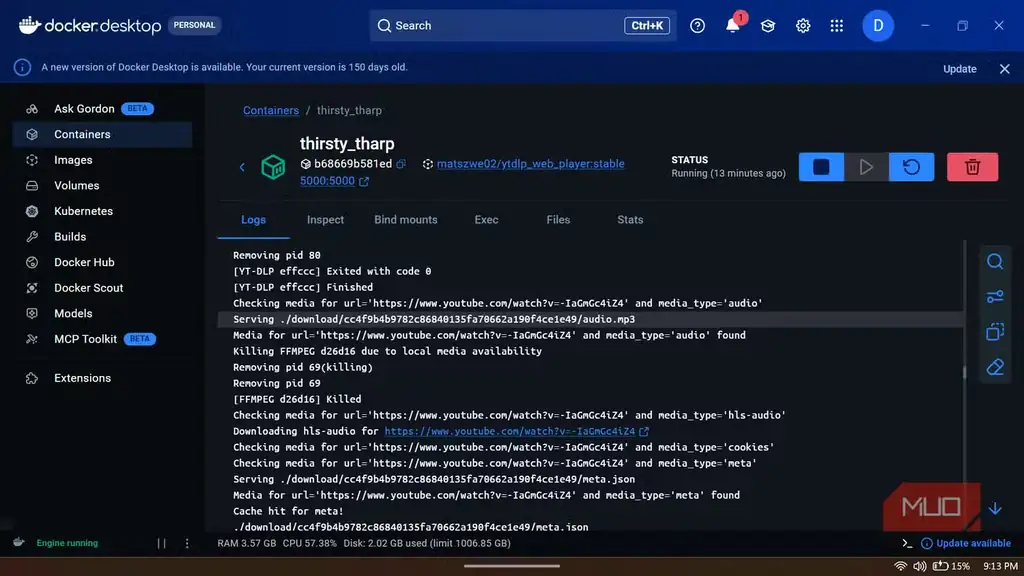1024x576 pixels.
Task: Open Extensions in sidebar
Action: point(103,378)
